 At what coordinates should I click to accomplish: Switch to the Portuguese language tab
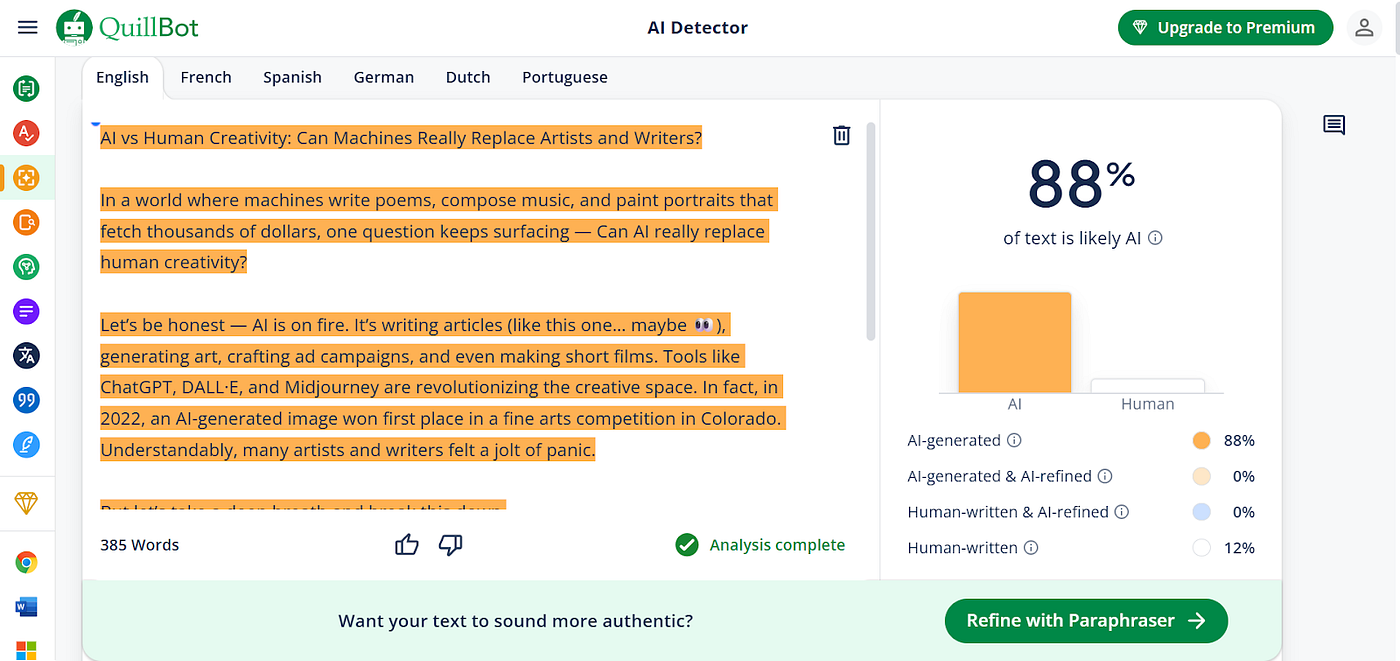coord(565,77)
